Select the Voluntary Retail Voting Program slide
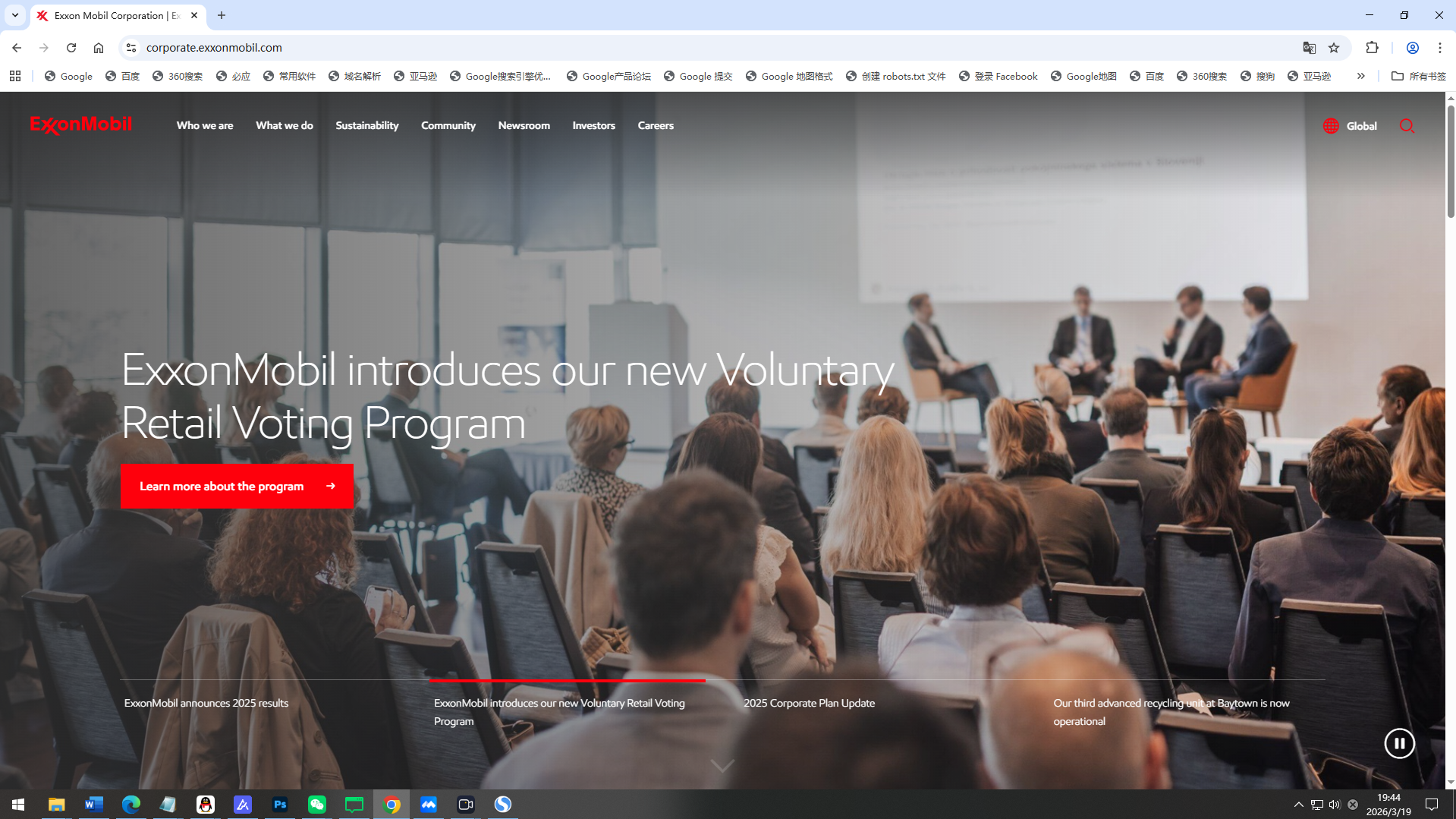Image resolution: width=1456 pixels, height=819 pixels. [559, 712]
